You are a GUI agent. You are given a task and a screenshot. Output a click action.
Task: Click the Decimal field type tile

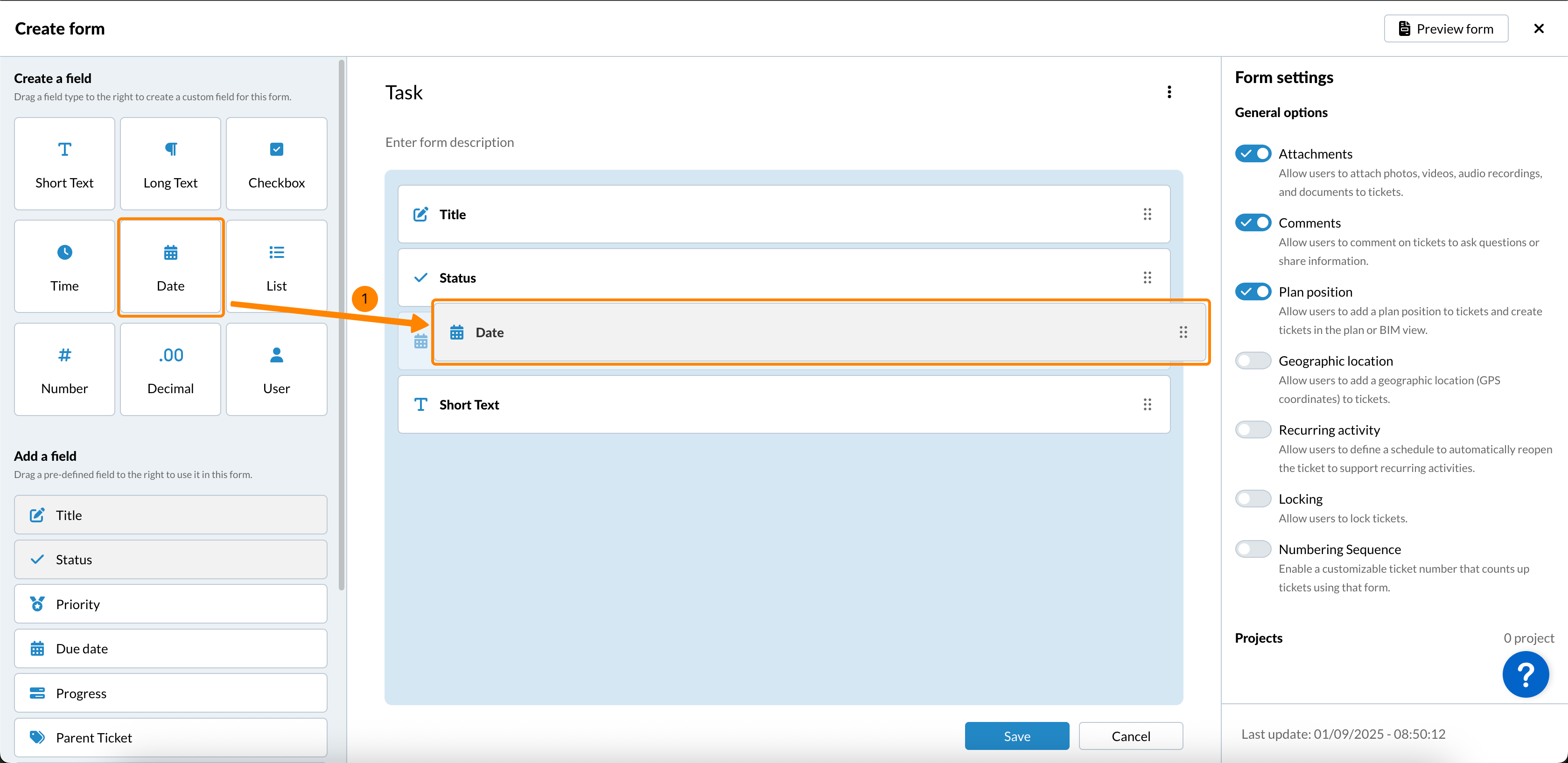click(x=170, y=369)
